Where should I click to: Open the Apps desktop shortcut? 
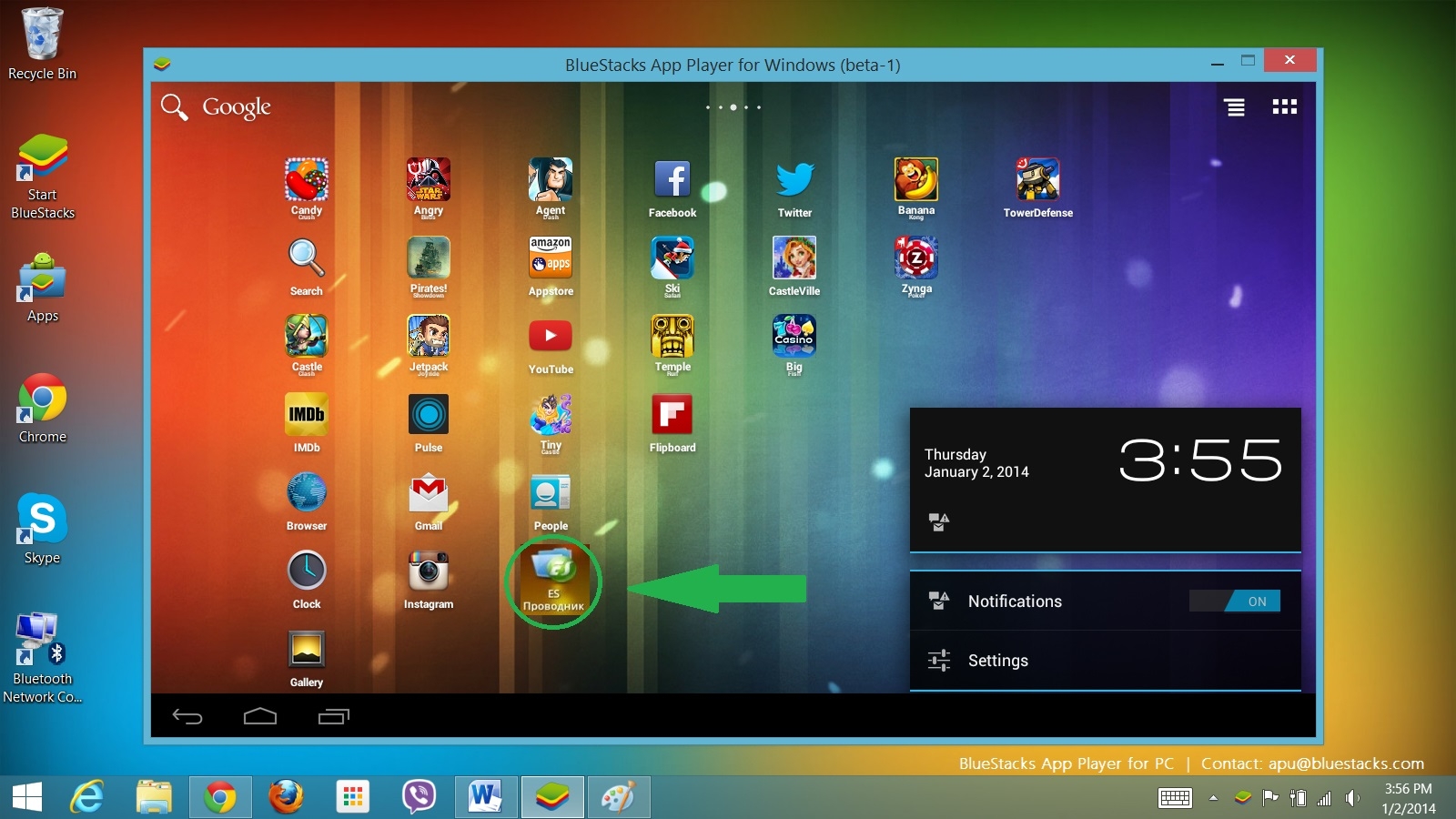[x=43, y=288]
